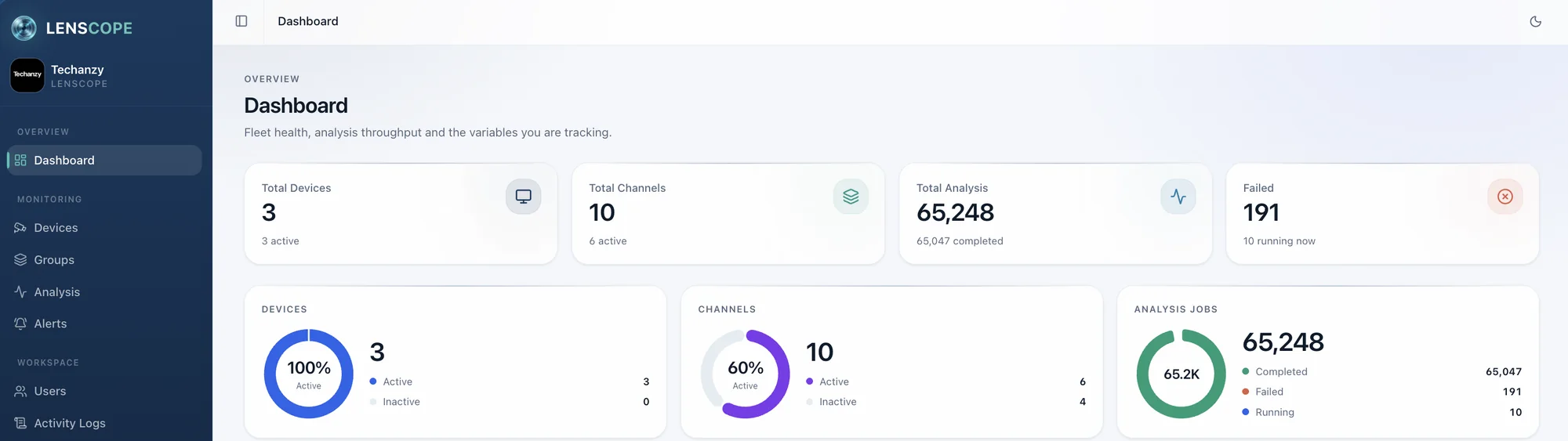Click the Techanzy workspace name

coord(78,70)
